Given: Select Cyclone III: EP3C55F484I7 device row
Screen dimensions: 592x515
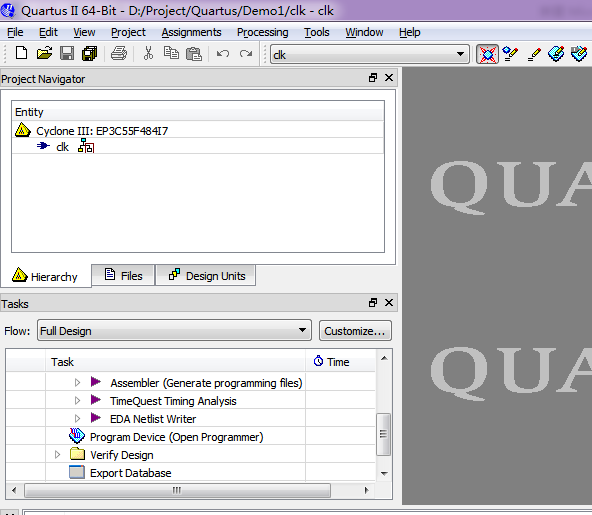Looking at the screenshot, I should (x=198, y=131).
